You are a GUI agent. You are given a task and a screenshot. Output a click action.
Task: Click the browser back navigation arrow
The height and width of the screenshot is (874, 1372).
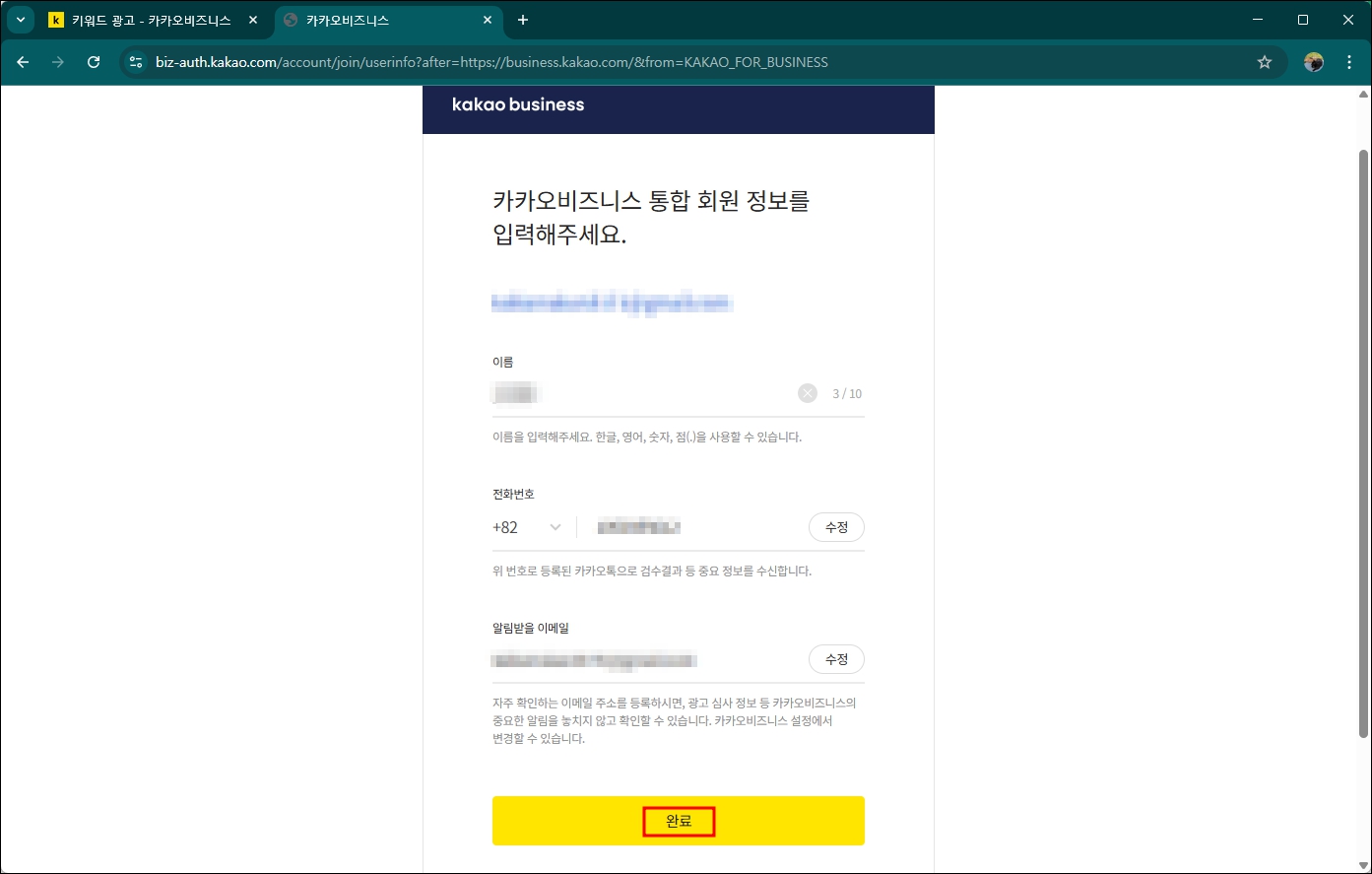coord(23,61)
